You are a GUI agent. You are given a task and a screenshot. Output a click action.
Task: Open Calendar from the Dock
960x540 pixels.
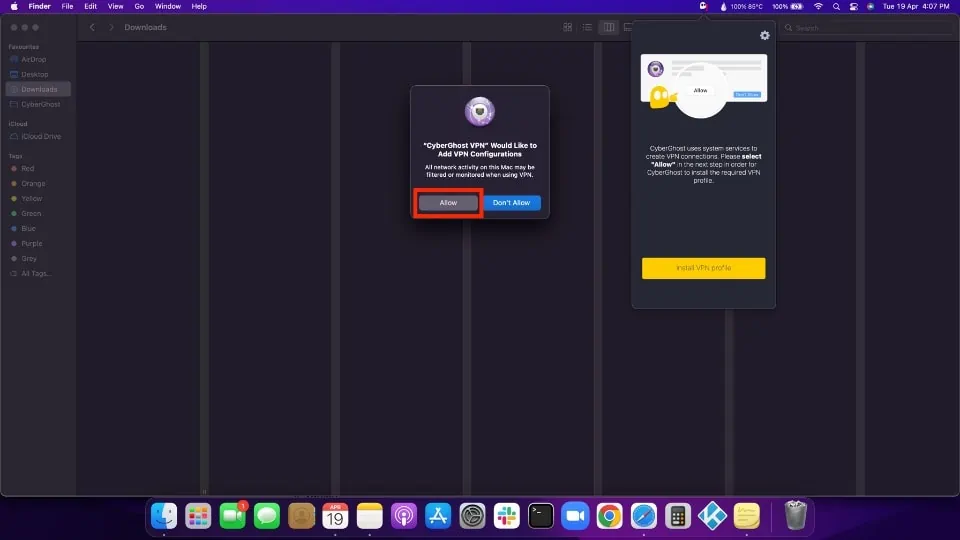(x=336, y=516)
